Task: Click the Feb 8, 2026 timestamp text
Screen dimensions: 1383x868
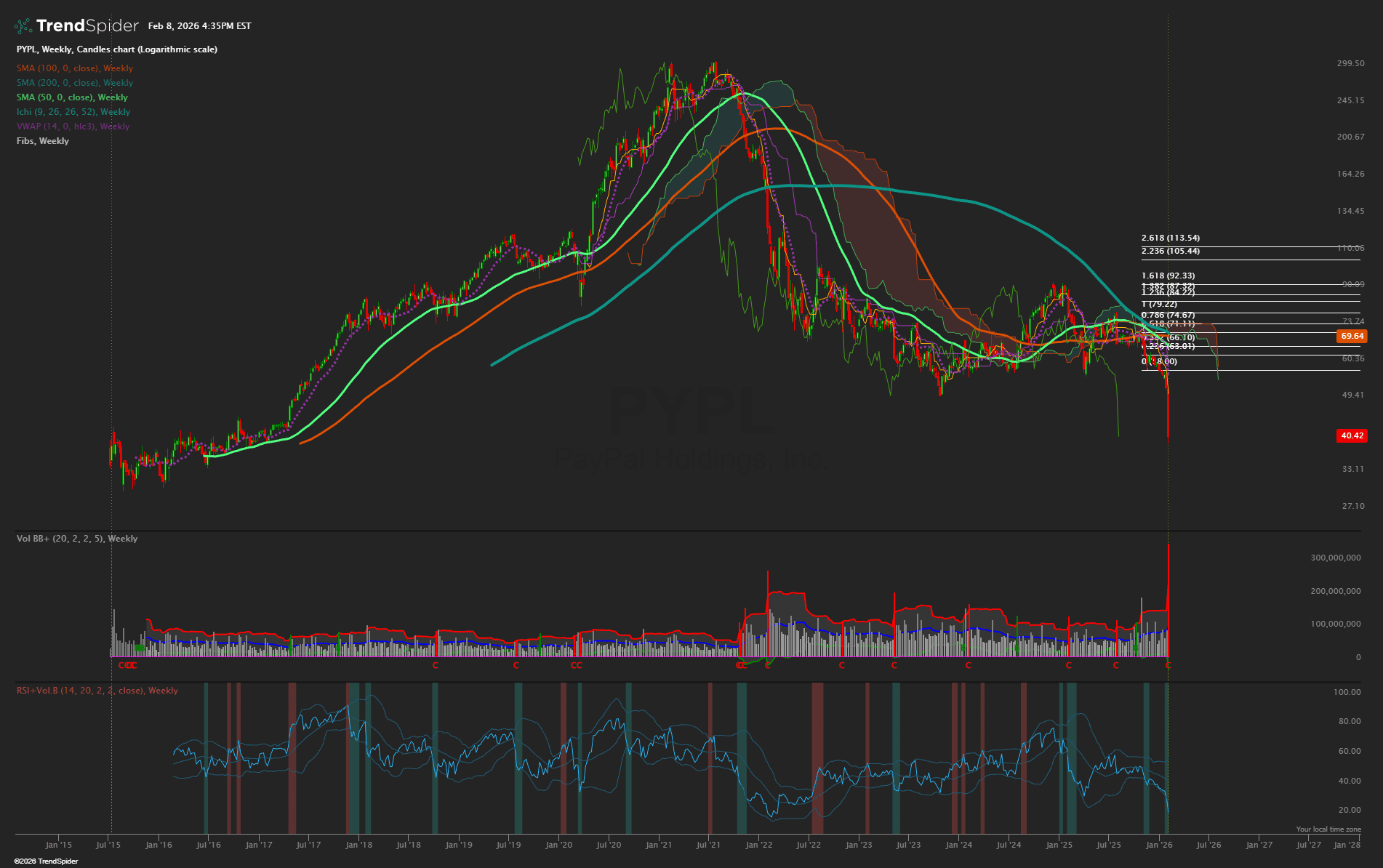Action: pyautogui.click(x=199, y=26)
